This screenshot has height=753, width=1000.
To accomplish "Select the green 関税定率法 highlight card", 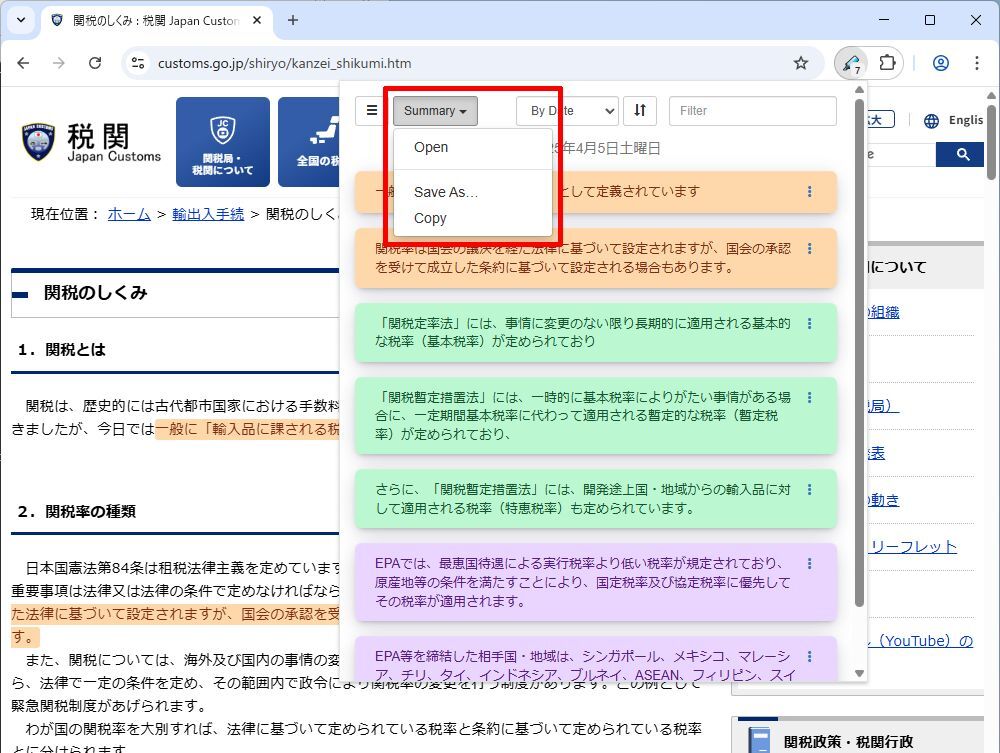I will coord(596,333).
